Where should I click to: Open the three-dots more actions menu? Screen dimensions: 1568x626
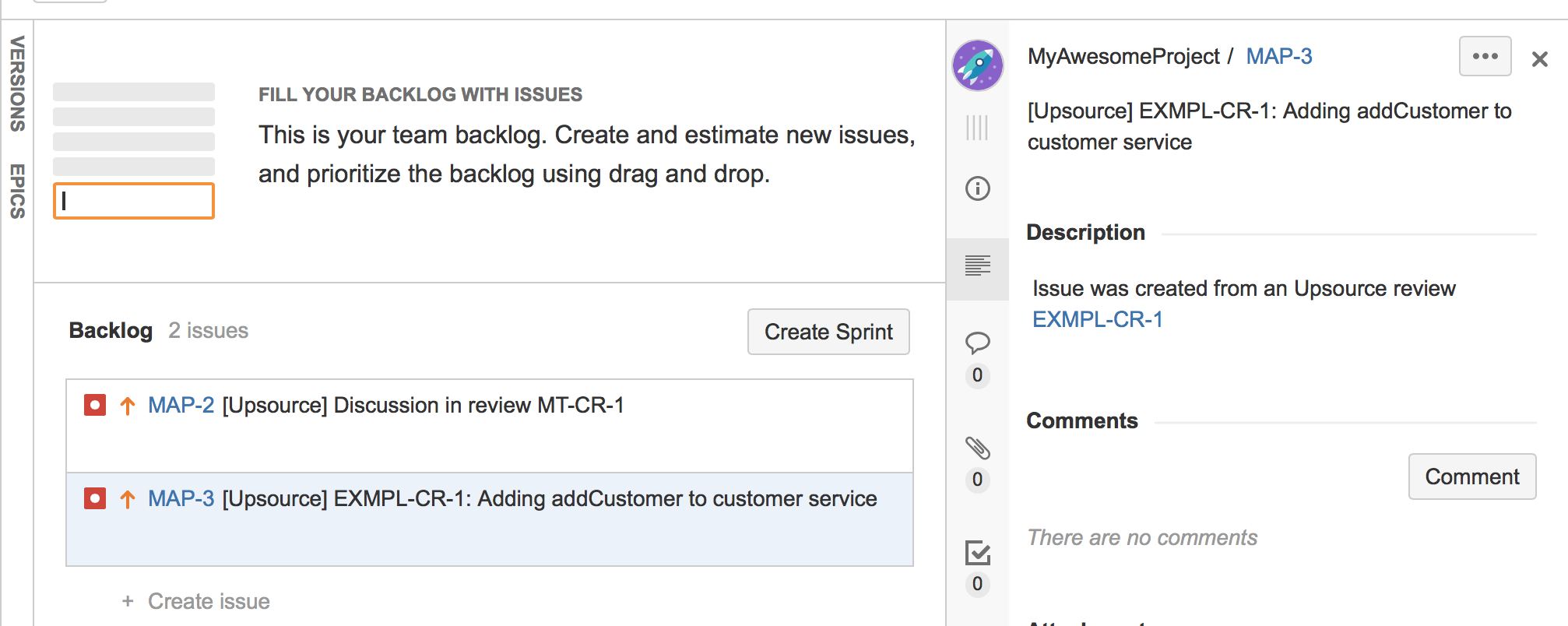tap(1485, 57)
